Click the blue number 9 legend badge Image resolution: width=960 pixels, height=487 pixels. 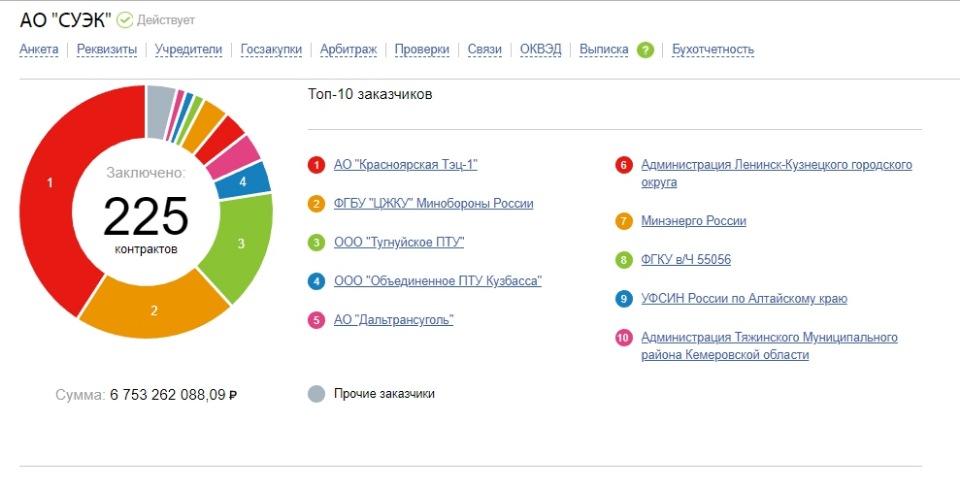click(x=623, y=299)
